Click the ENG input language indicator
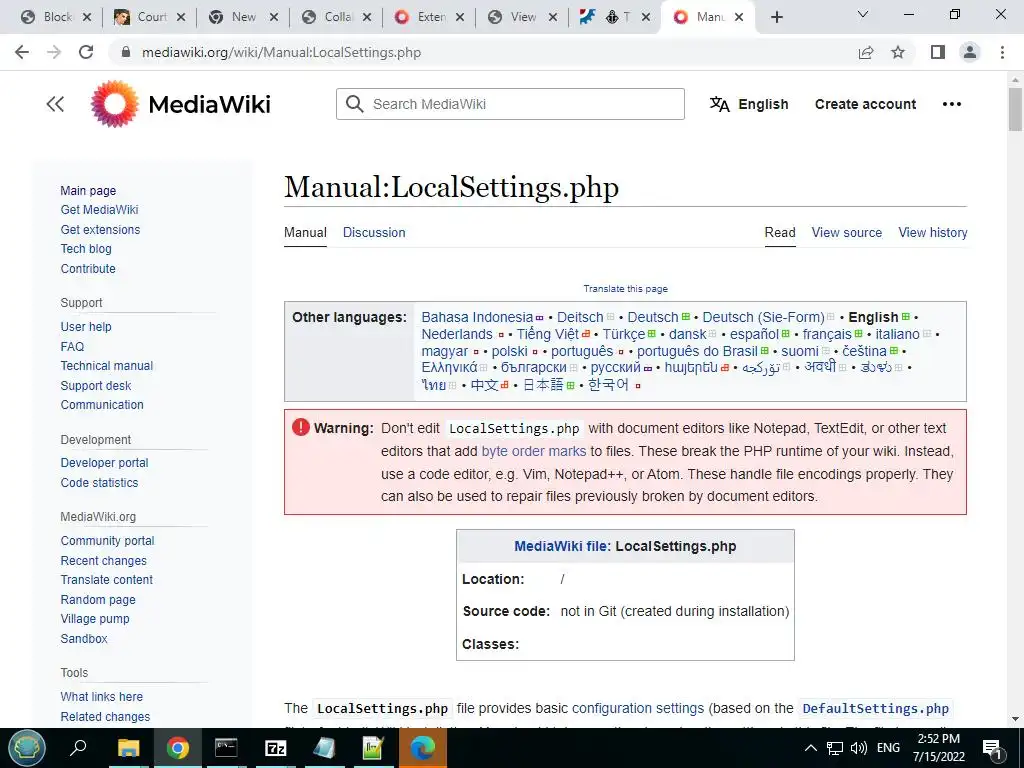The height and width of the screenshot is (768, 1024). coord(888,748)
